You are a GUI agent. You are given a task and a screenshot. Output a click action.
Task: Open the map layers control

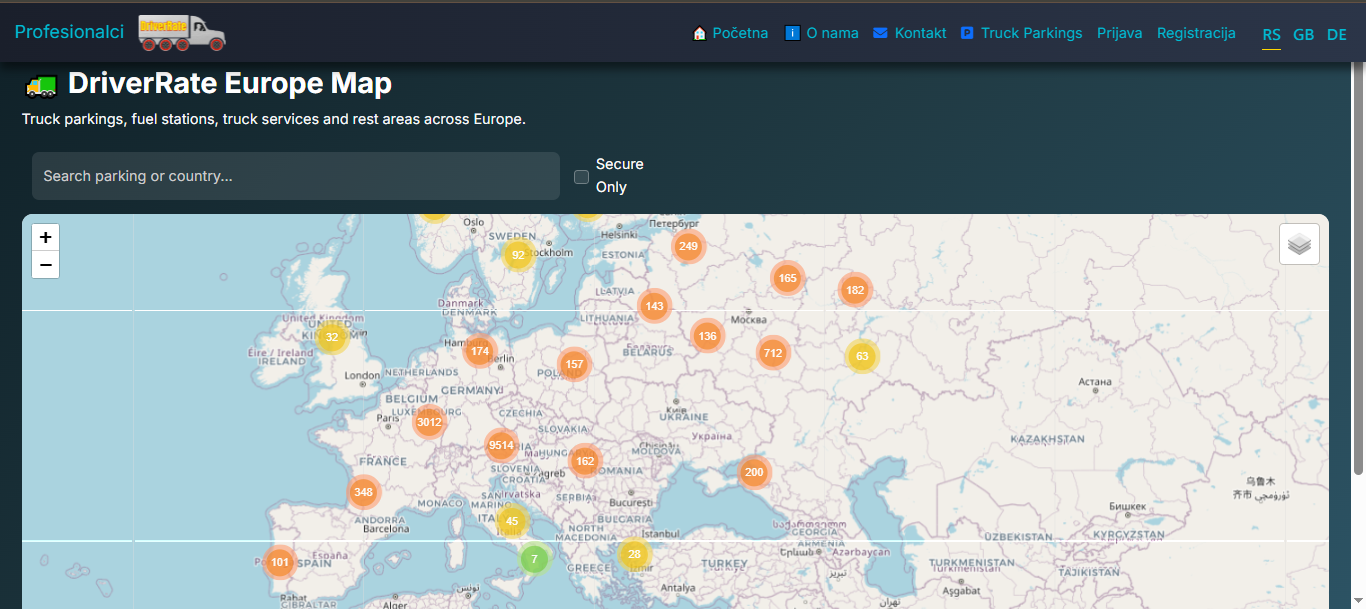(x=1299, y=244)
